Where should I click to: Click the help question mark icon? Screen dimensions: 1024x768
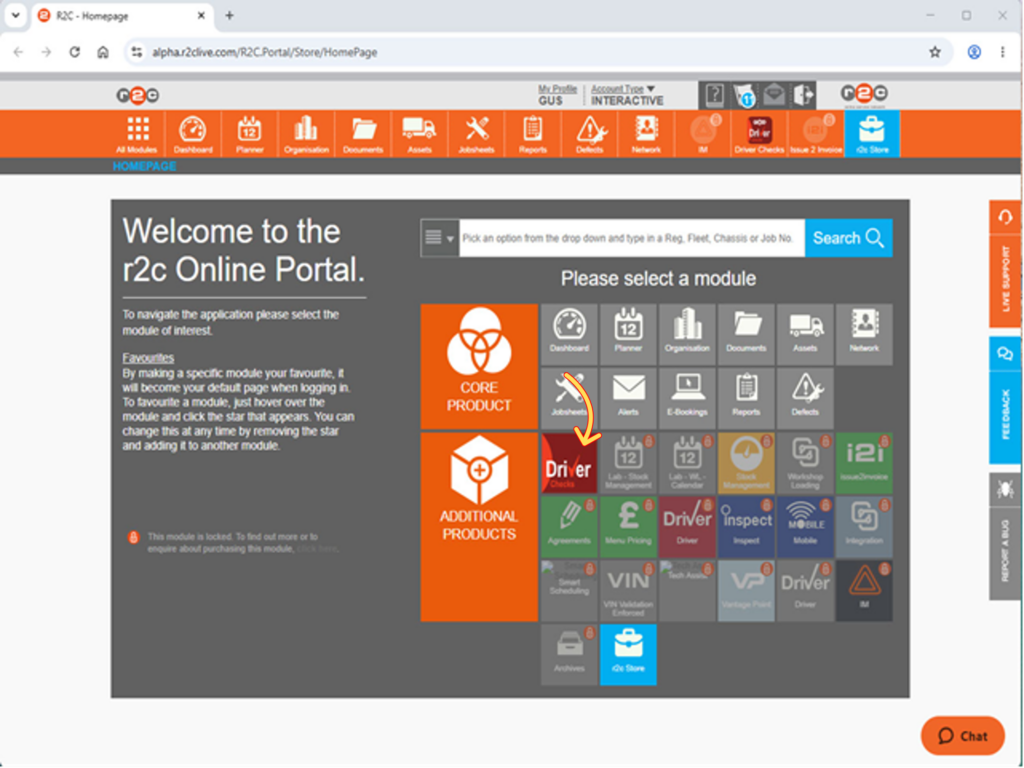tap(714, 96)
